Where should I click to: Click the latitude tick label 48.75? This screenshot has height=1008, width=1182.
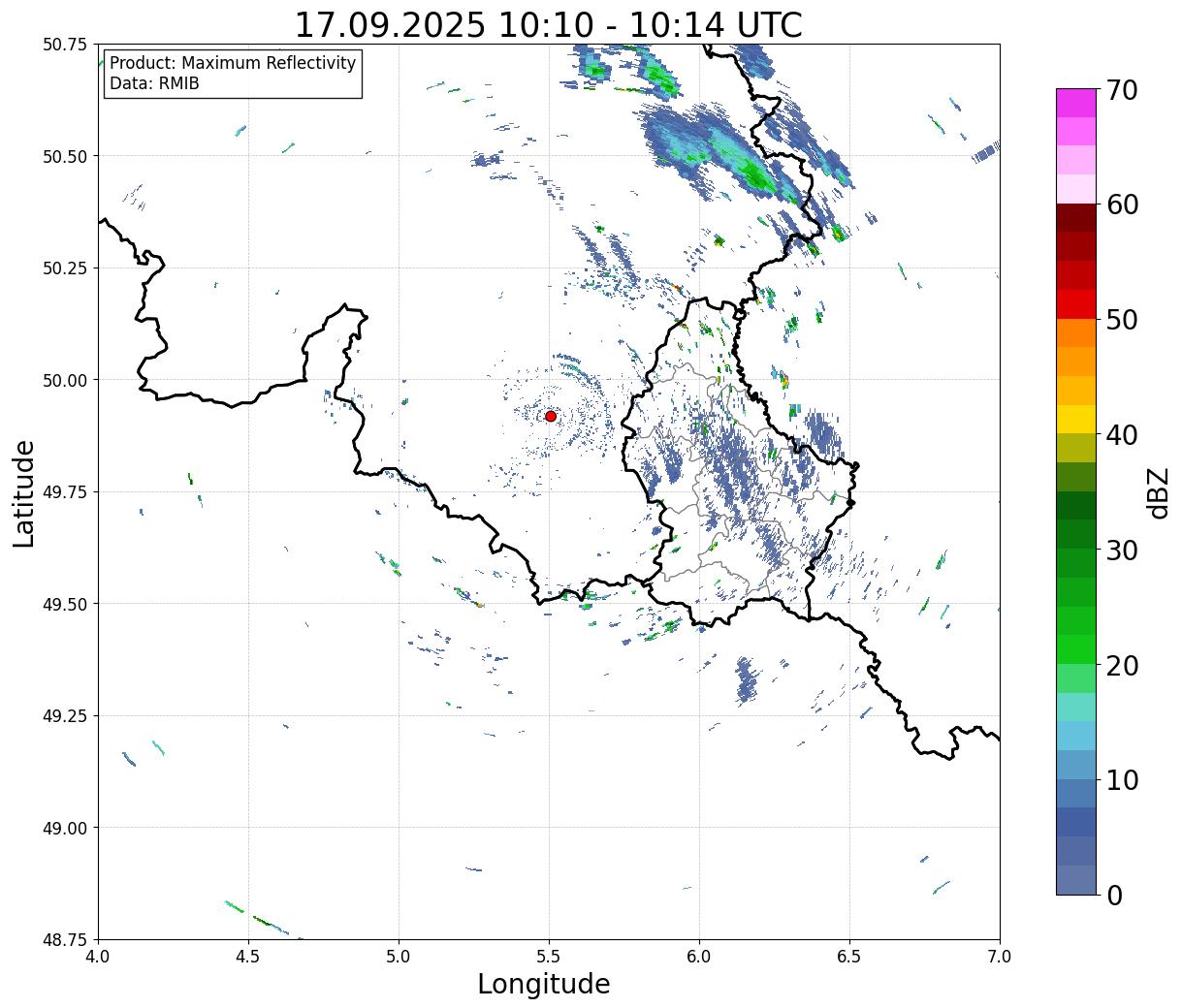click(65, 939)
